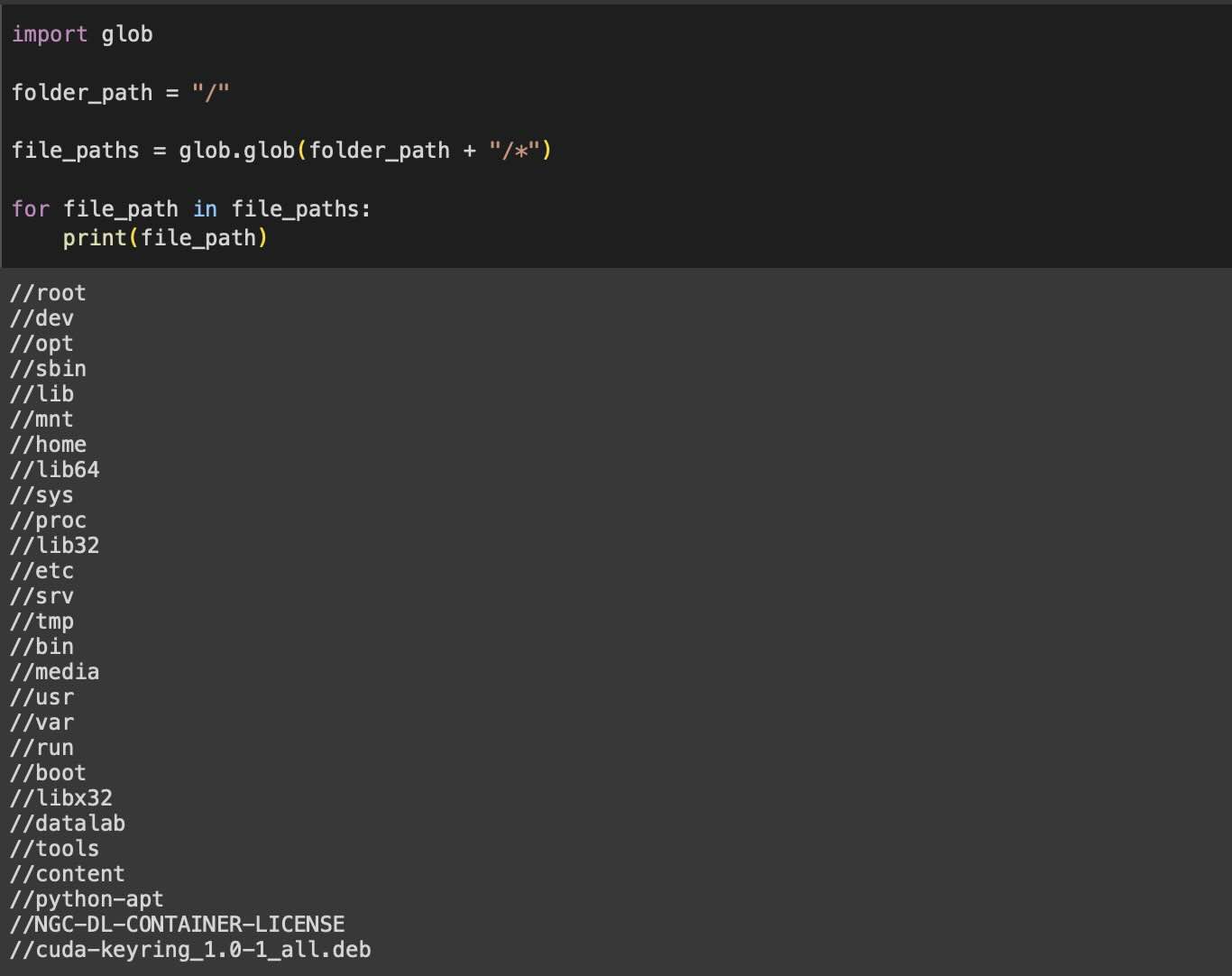
Task: Select the //proc output line
Action: [47, 520]
